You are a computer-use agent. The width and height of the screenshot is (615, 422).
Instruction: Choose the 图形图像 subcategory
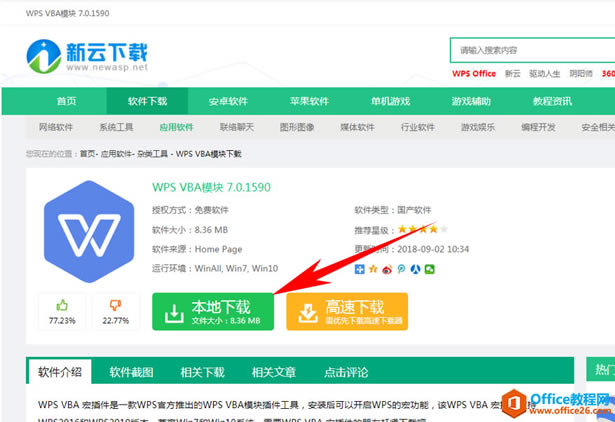297,127
